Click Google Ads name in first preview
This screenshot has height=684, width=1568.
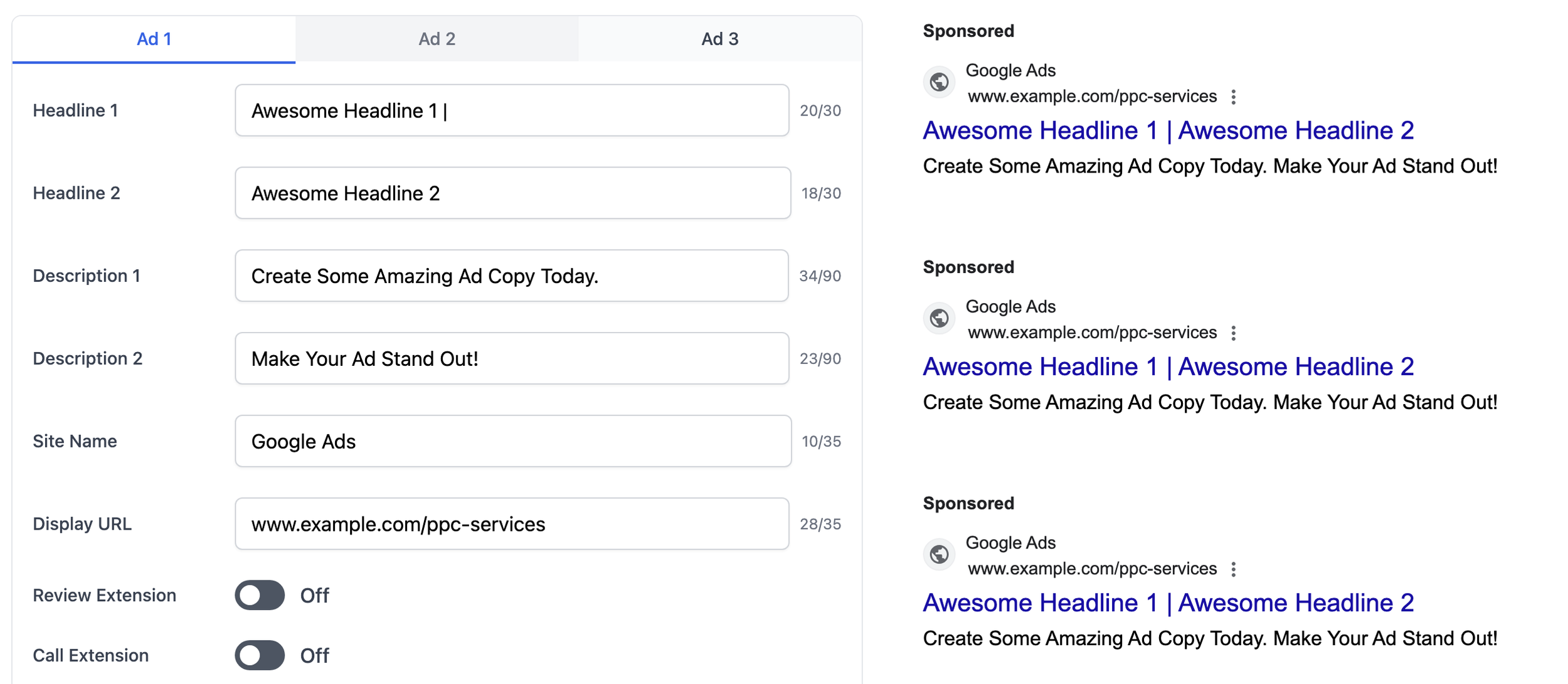[x=1010, y=70]
